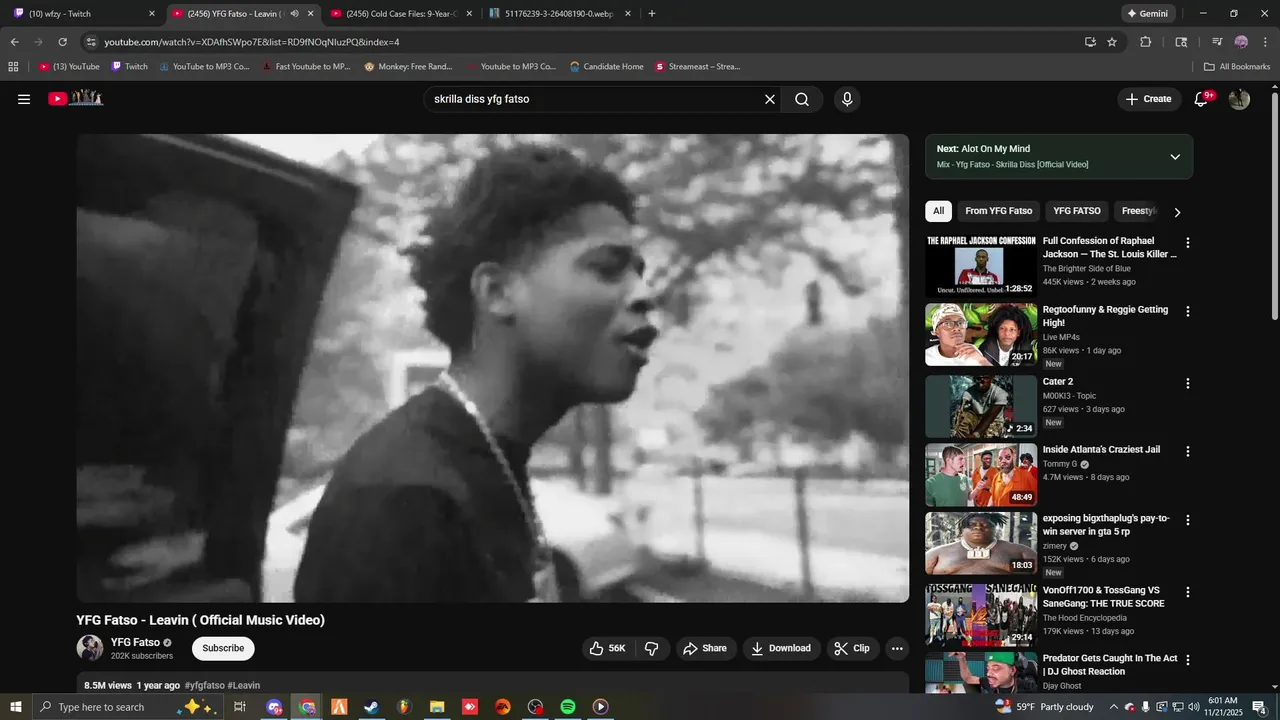Expand the Next: Alot On My Mind playlist

(x=1175, y=157)
